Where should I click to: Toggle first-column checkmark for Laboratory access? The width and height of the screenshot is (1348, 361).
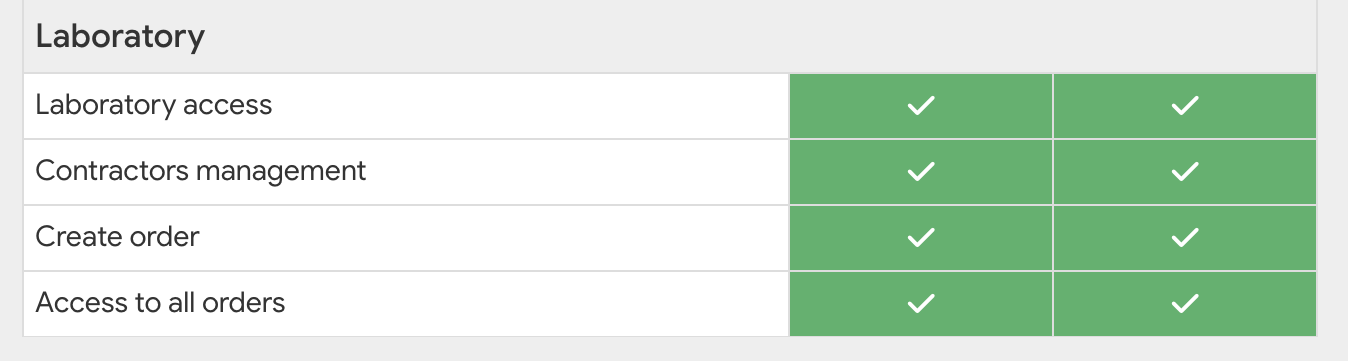point(920,105)
